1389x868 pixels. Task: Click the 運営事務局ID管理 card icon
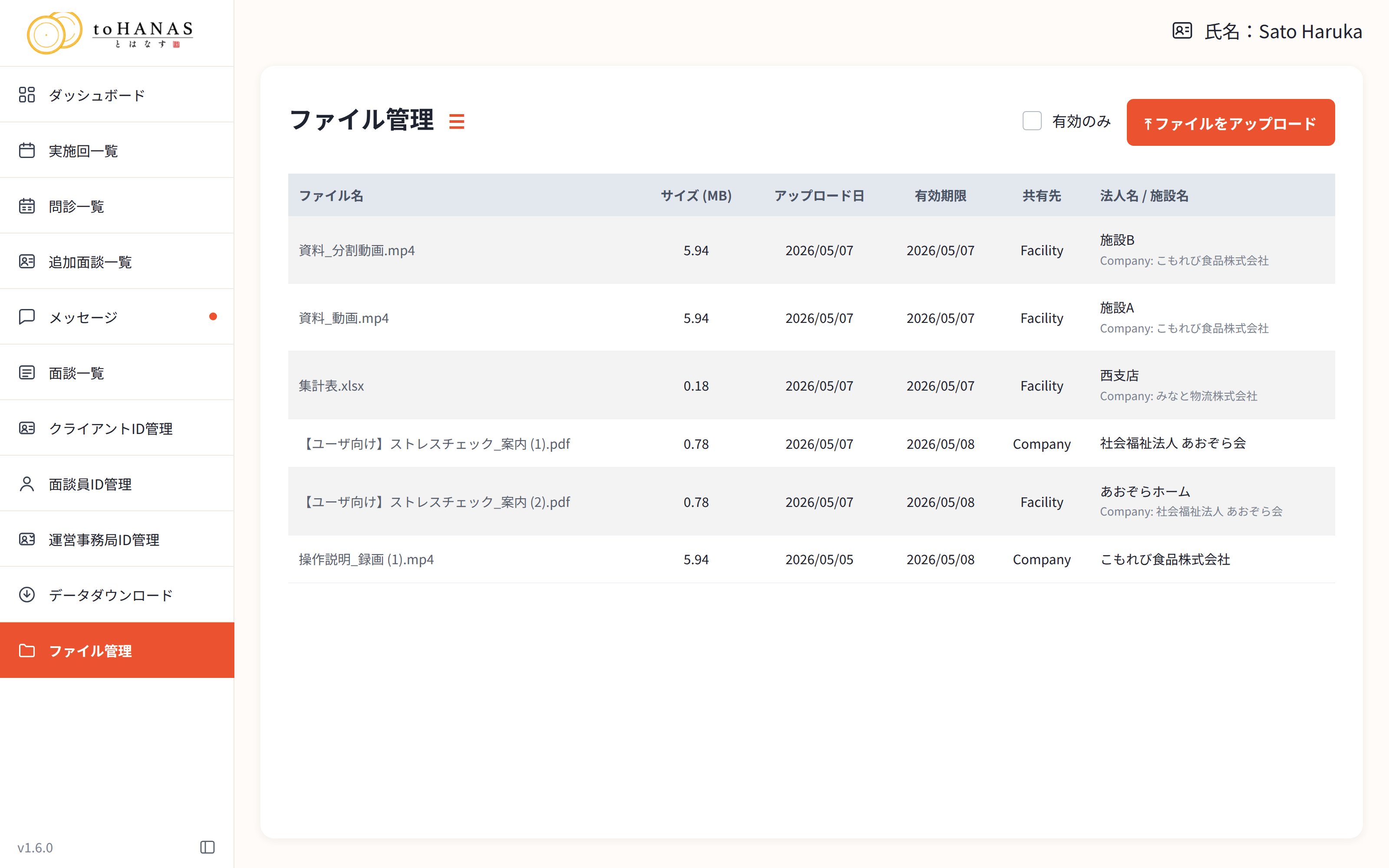tap(27, 539)
